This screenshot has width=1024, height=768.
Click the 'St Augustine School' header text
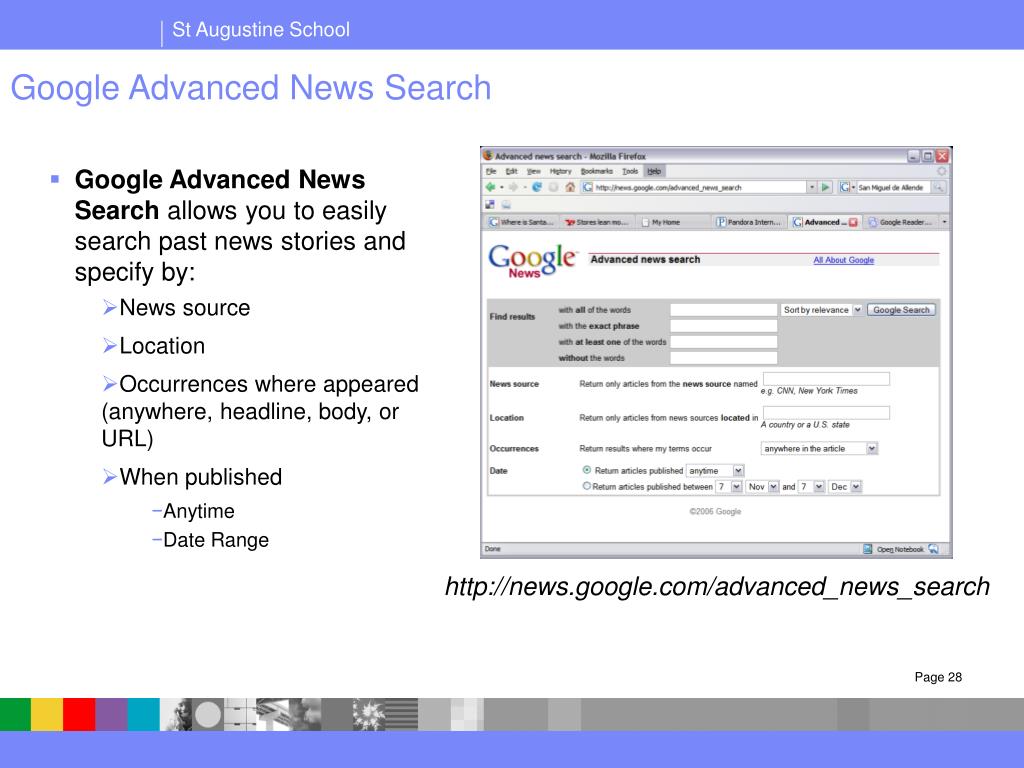pos(261,29)
